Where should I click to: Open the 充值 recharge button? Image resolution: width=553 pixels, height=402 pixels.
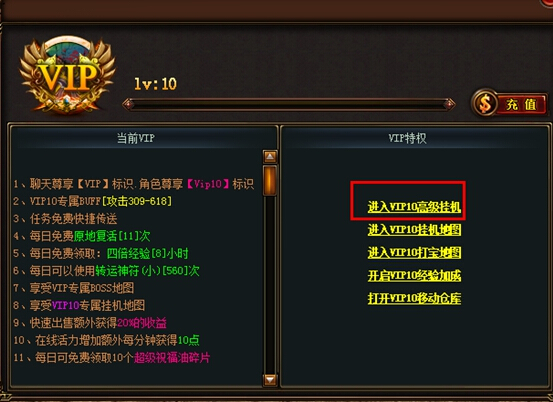[510, 104]
